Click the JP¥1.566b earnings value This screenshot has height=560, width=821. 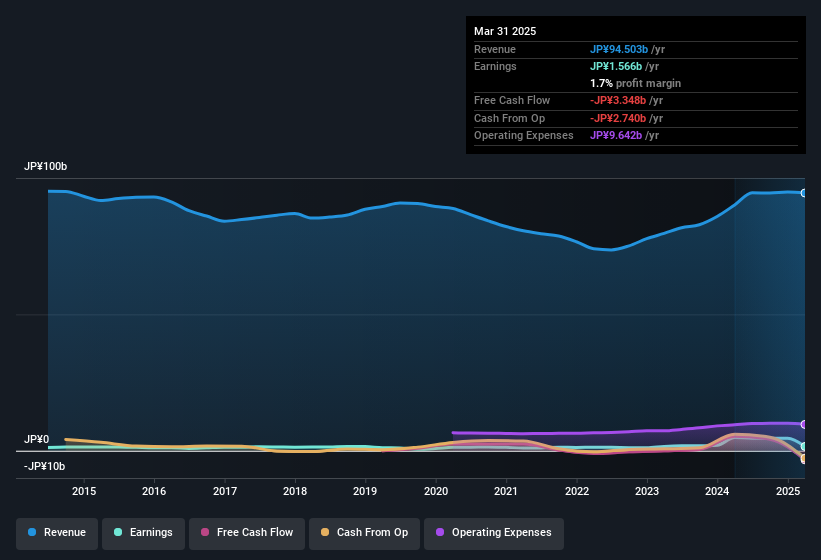click(x=616, y=66)
